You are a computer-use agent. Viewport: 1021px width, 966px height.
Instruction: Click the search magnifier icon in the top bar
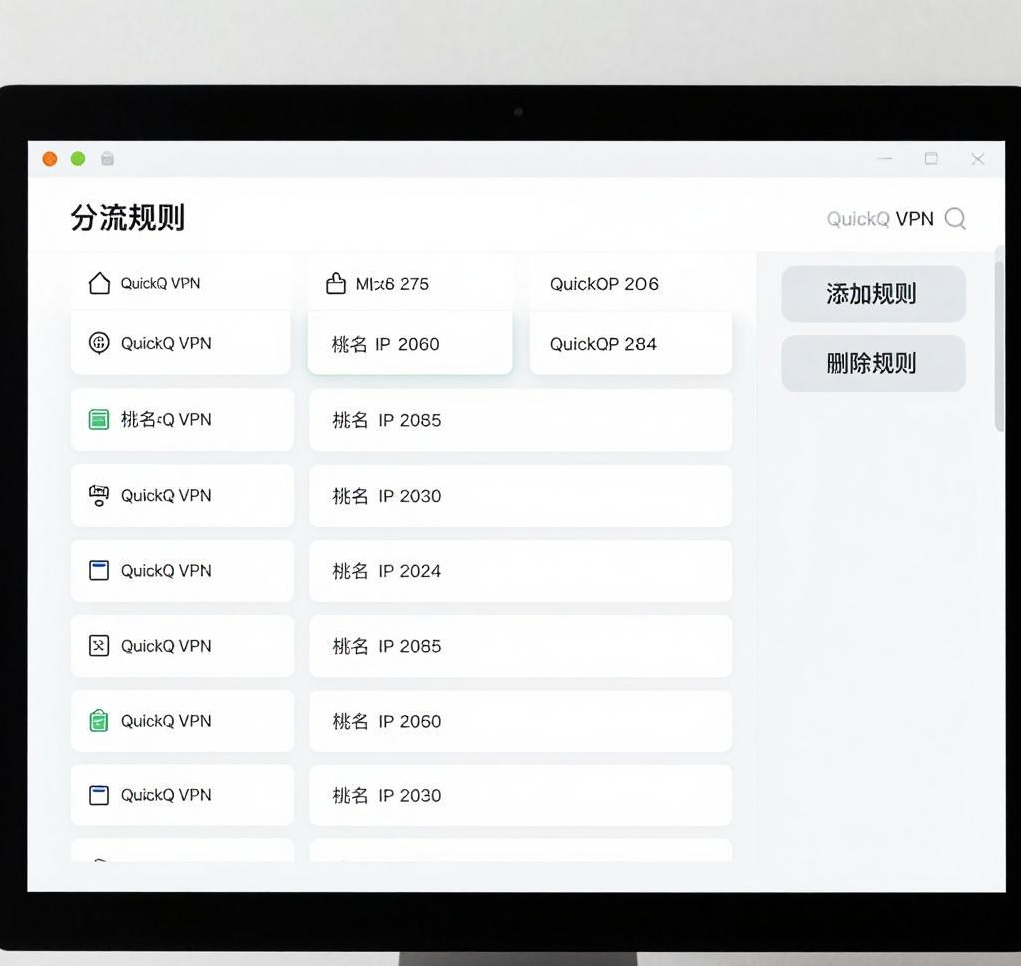point(956,218)
